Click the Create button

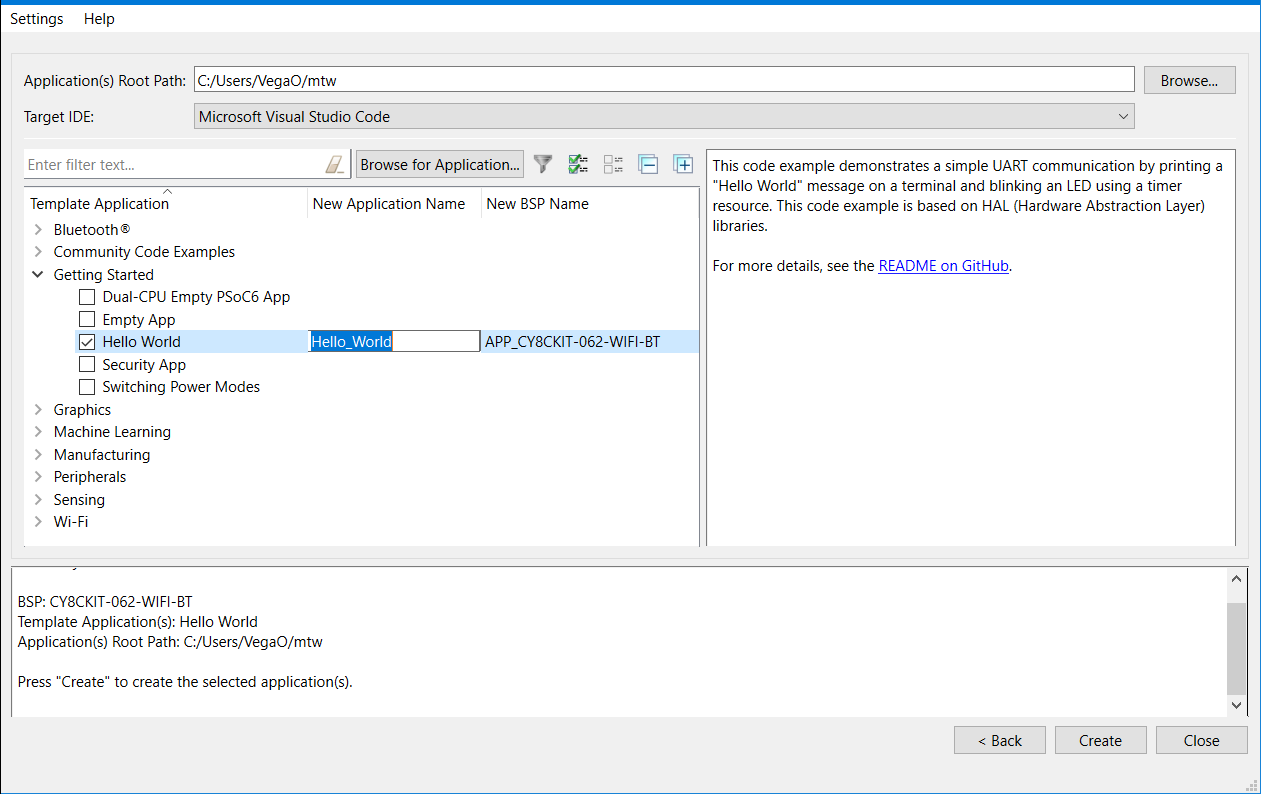(x=1100, y=741)
